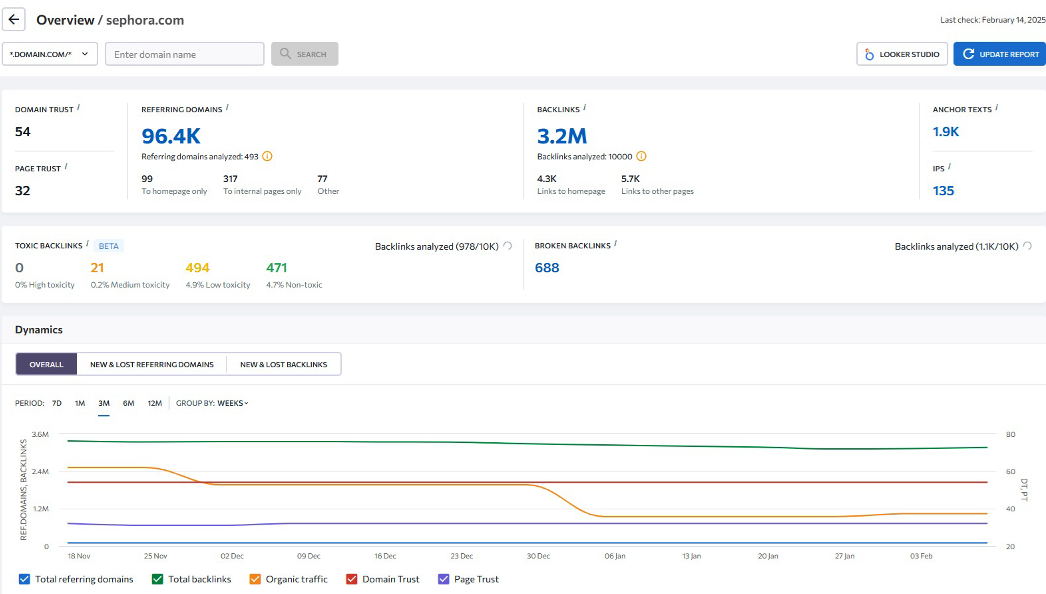The height and width of the screenshot is (594, 1046).
Task: Show info for Page Trust
Action: pyautogui.click(x=65, y=166)
